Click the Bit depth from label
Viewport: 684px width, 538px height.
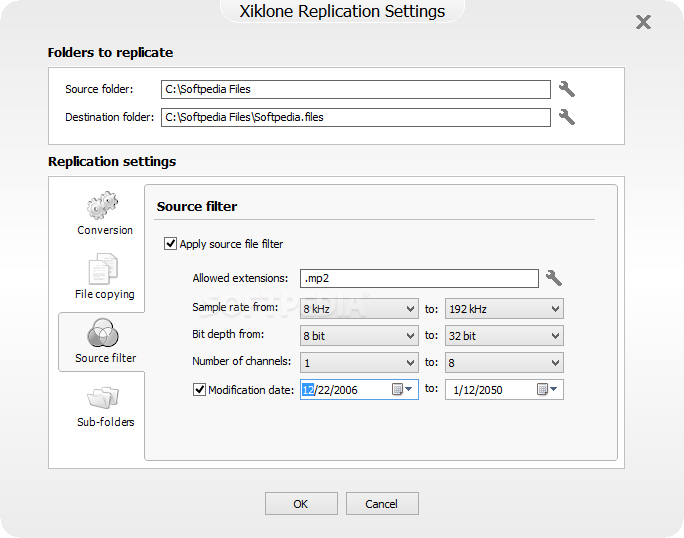tap(228, 334)
